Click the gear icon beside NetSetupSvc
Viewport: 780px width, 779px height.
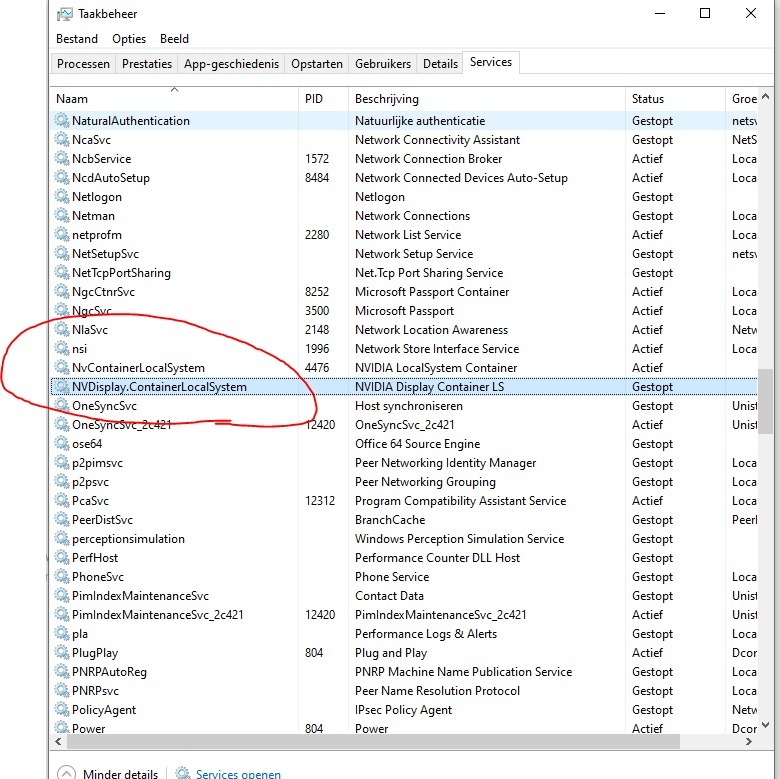click(62, 253)
